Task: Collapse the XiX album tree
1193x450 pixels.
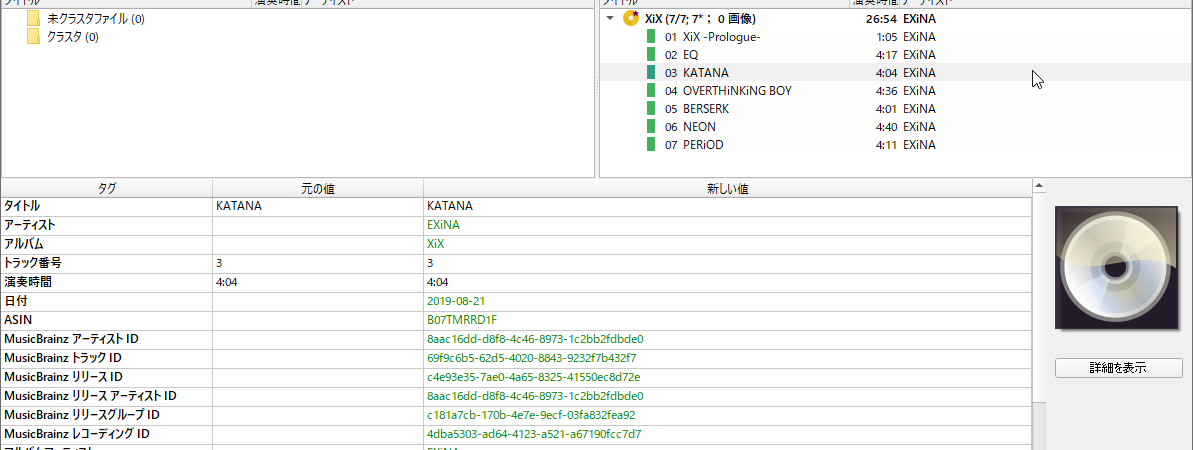Action: pos(610,19)
